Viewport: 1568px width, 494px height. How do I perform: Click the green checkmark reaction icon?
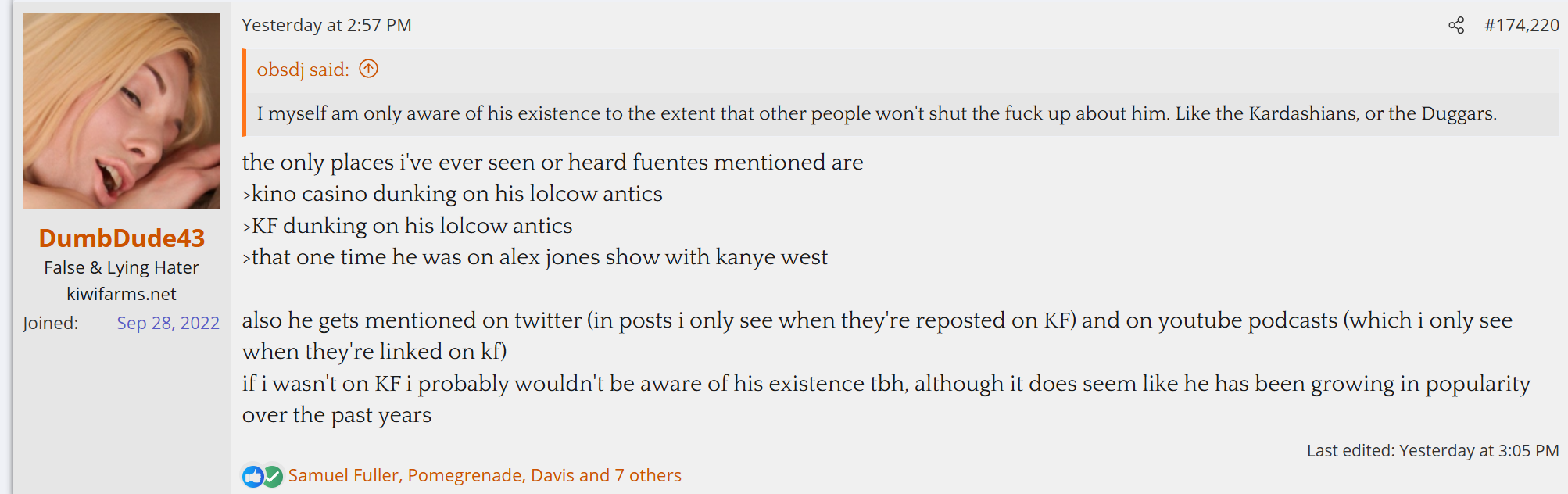click(272, 476)
